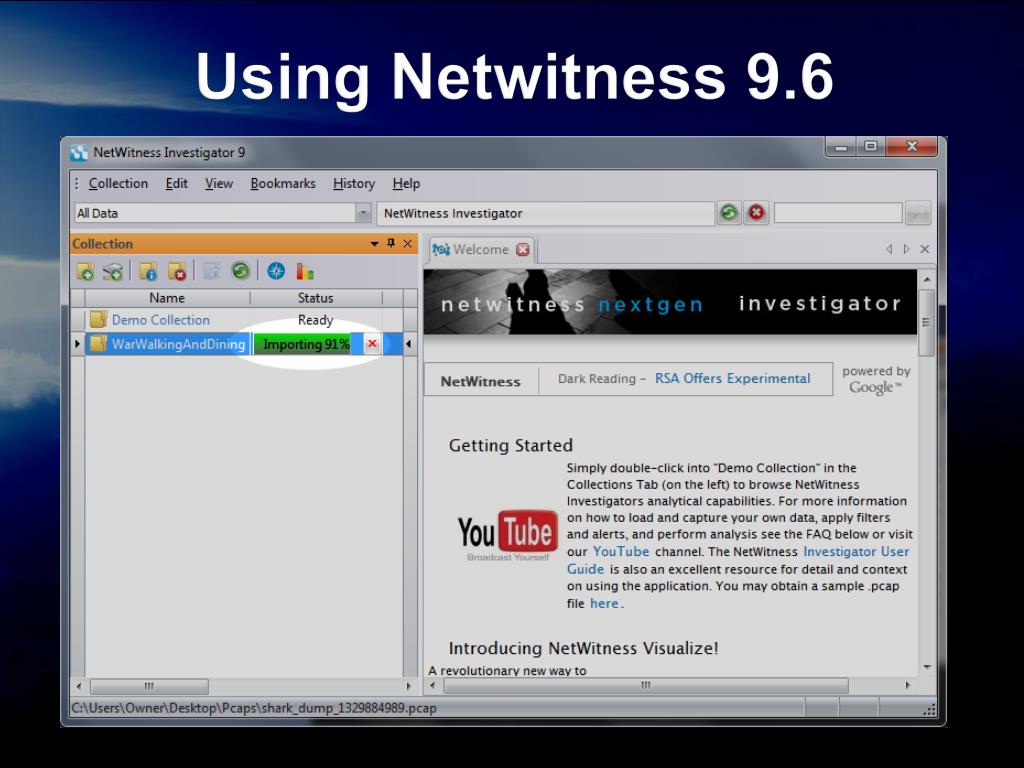Image resolution: width=1024 pixels, height=768 pixels.
Task: Click Collection list scrollbar left arrow
Action: coord(79,686)
